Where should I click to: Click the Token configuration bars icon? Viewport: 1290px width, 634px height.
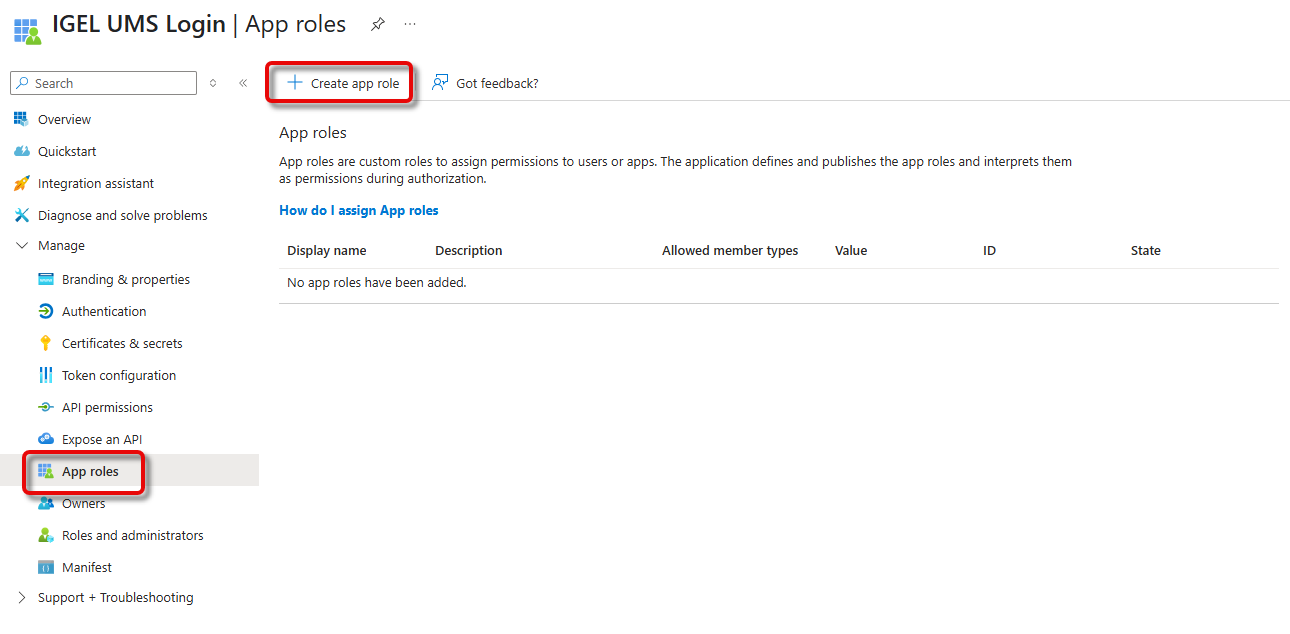[x=45, y=375]
